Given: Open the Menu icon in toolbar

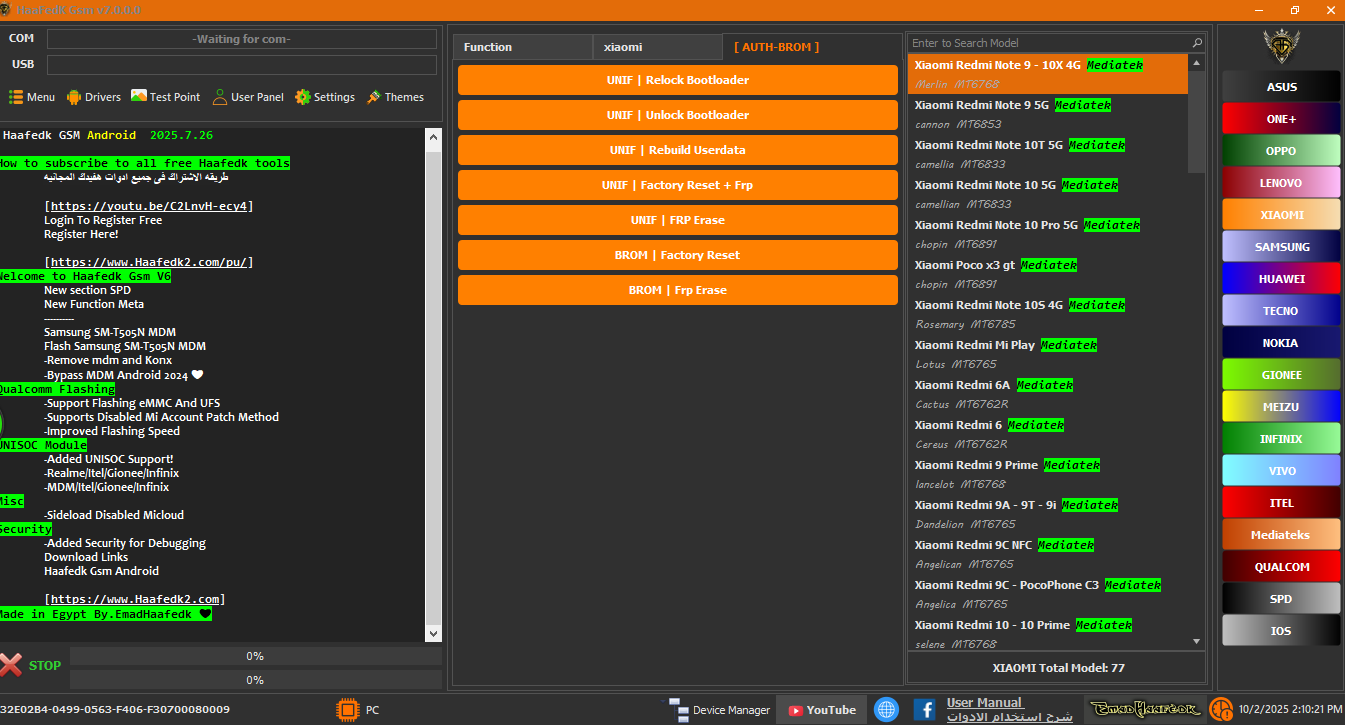Looking at the screenshot, I should click(16, 97).
